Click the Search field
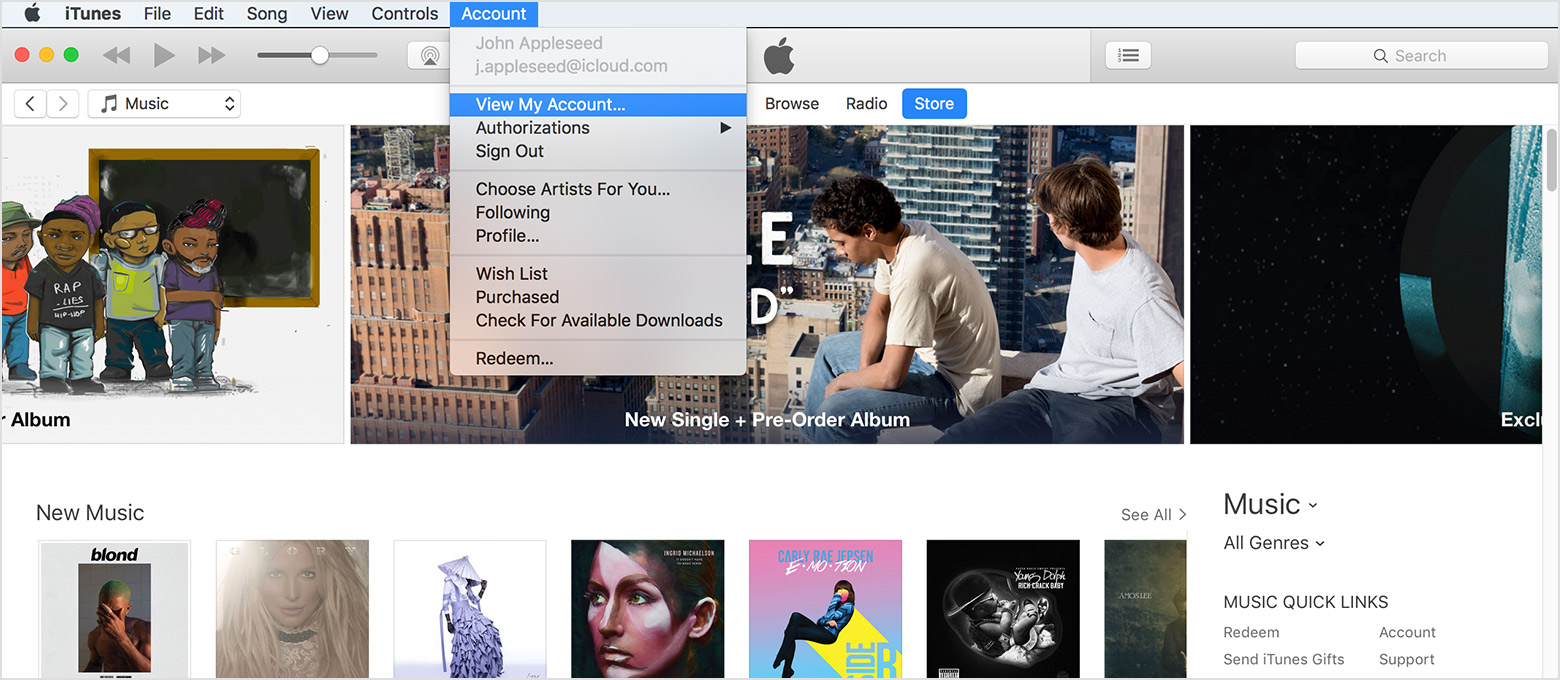The width and height of the screenshot is (1560, 680). click(1421, 56)
